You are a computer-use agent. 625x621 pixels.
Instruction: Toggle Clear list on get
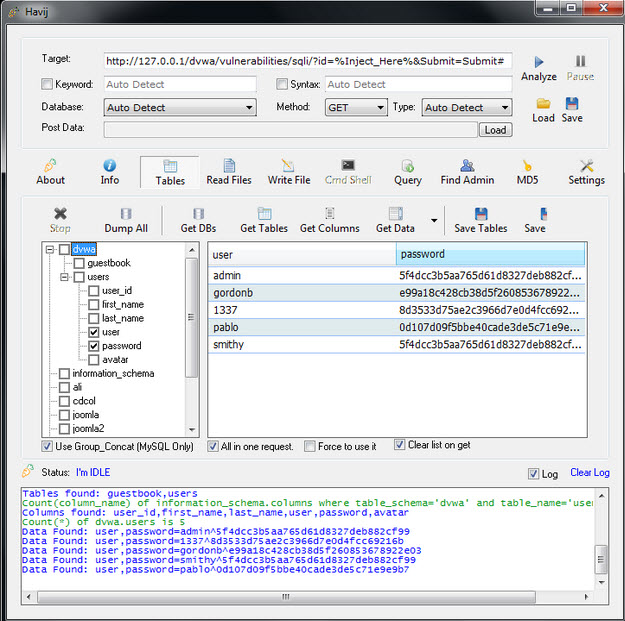pyautogui.click(x=400, y=444)
